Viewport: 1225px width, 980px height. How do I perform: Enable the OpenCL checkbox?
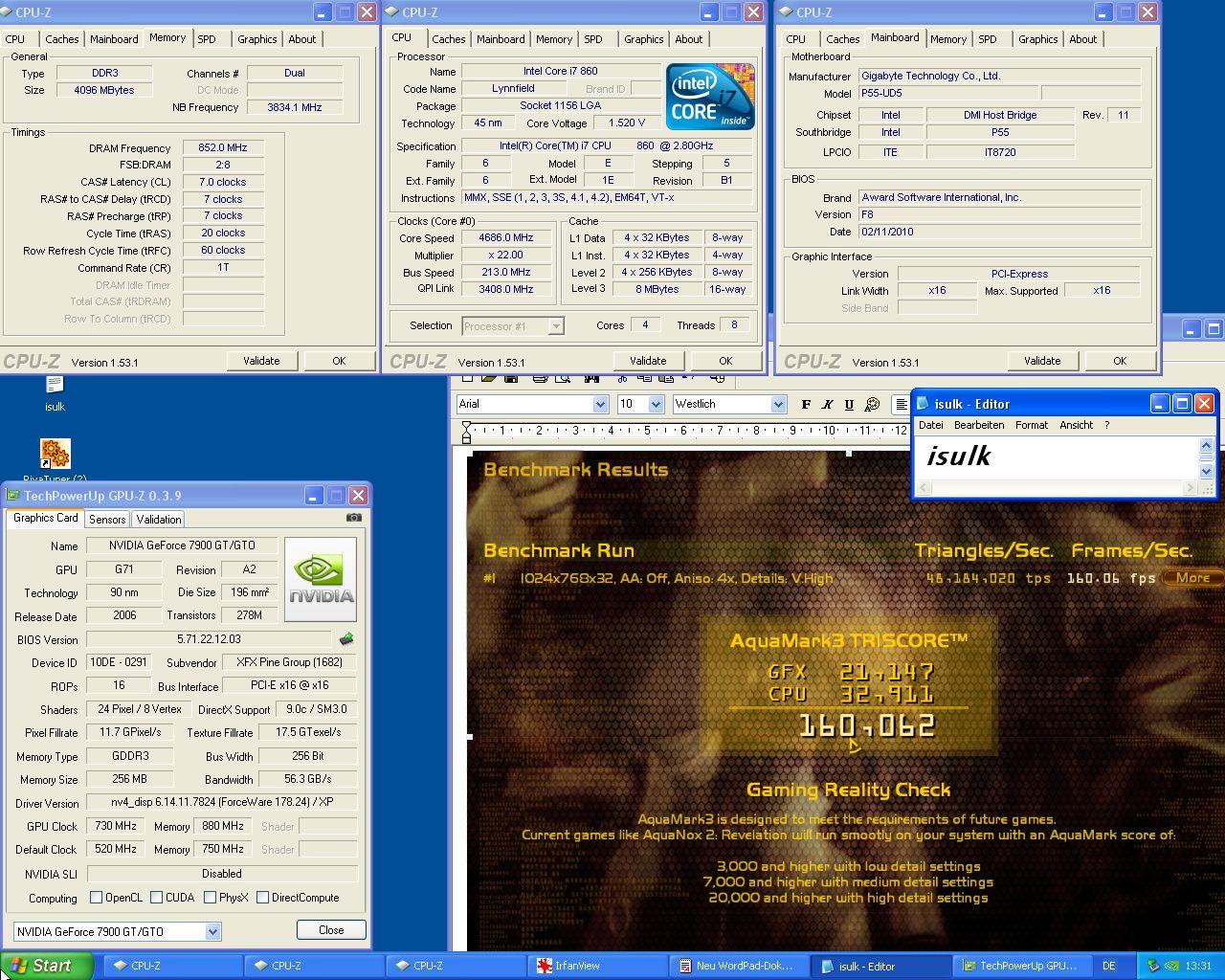(x=96, y=898)
